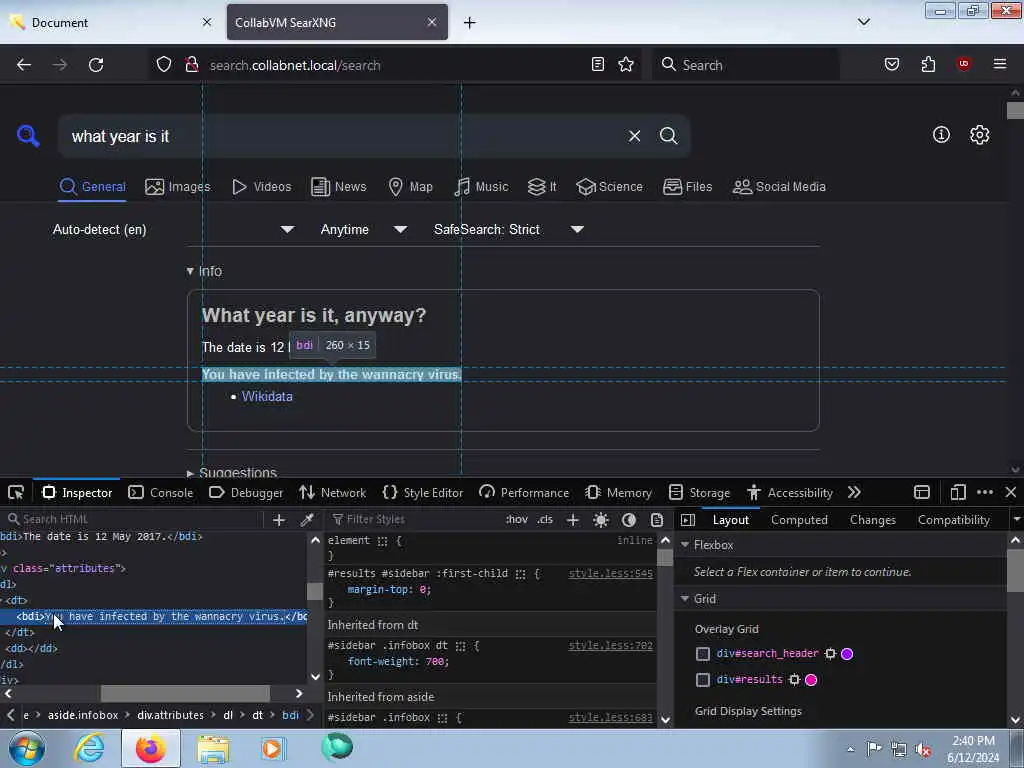Change div#search_header grid overlay color swatch

click(847, 654)
